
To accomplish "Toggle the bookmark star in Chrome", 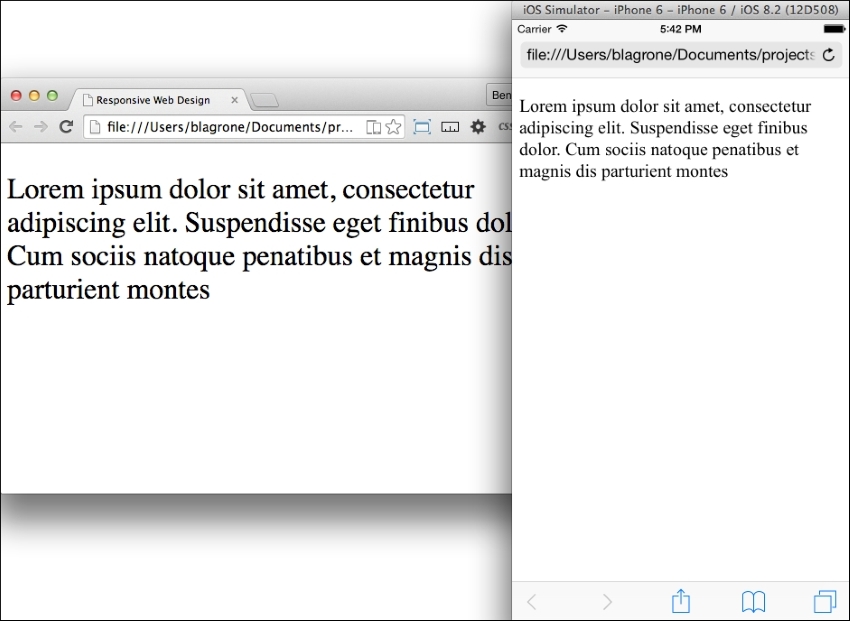I will (x=393, y=126).
